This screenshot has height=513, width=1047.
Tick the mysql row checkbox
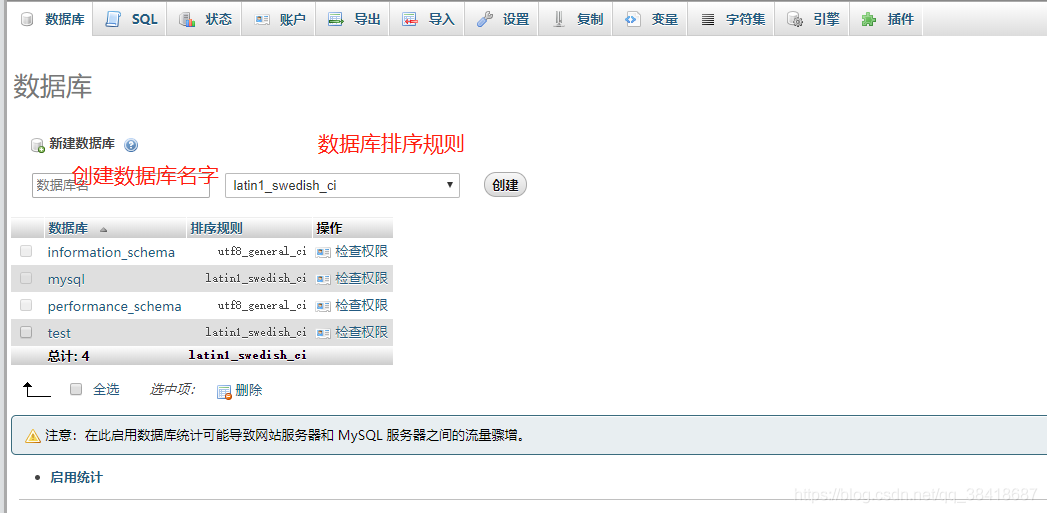click(26, 278)
